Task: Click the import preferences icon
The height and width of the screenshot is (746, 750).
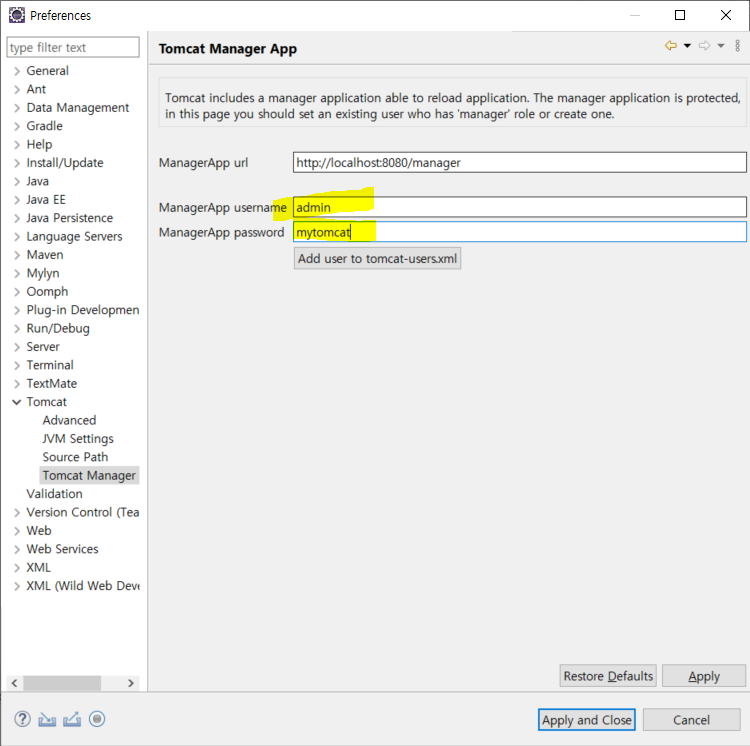Action: point(47,719)
